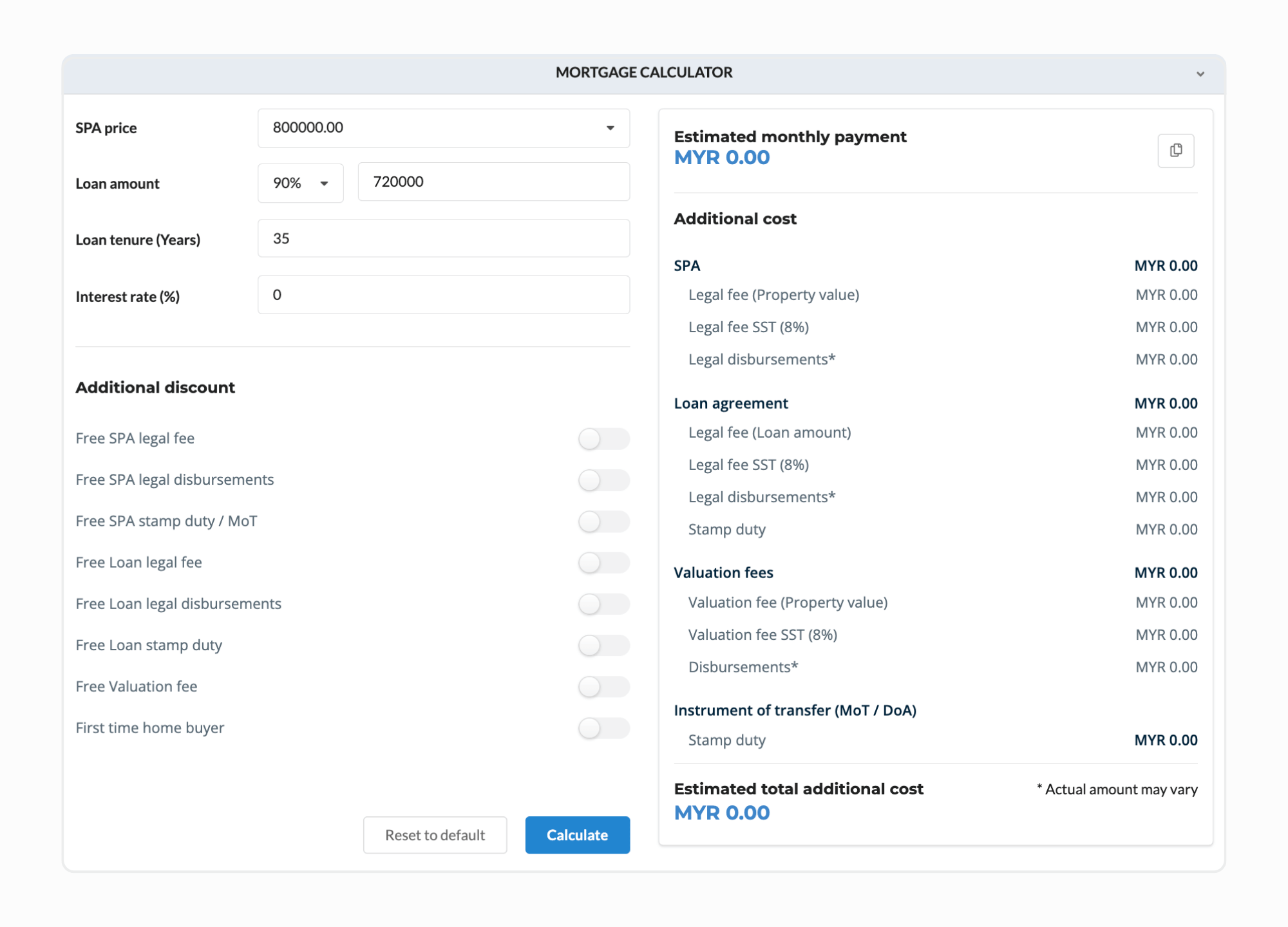Click the 'Valuation fees' section heading
Viewport: 1288px width, 927px height.
pos(724,572)
